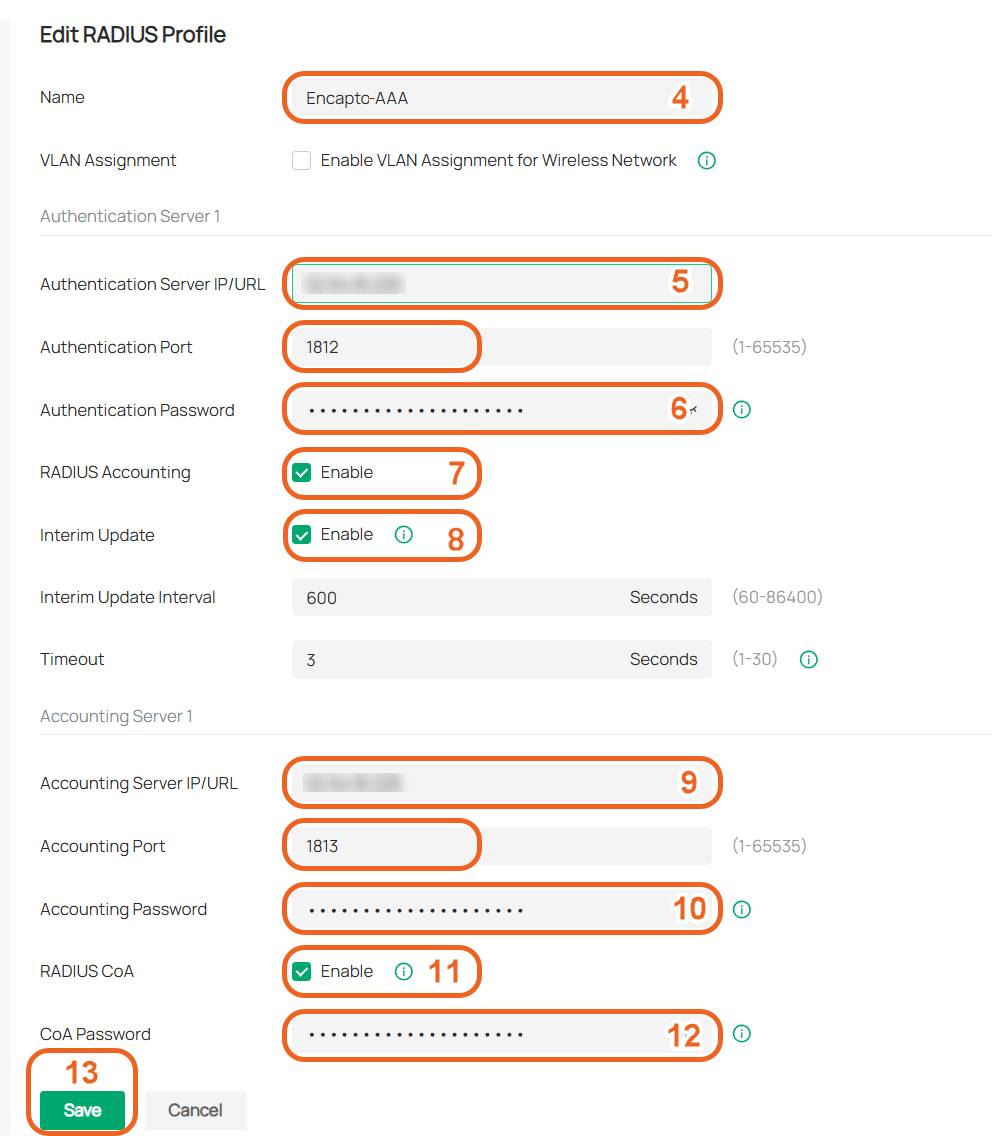Toggle the RADIUS Accounting Enable checkbox
992x1136 pixels.
point(301,472)
